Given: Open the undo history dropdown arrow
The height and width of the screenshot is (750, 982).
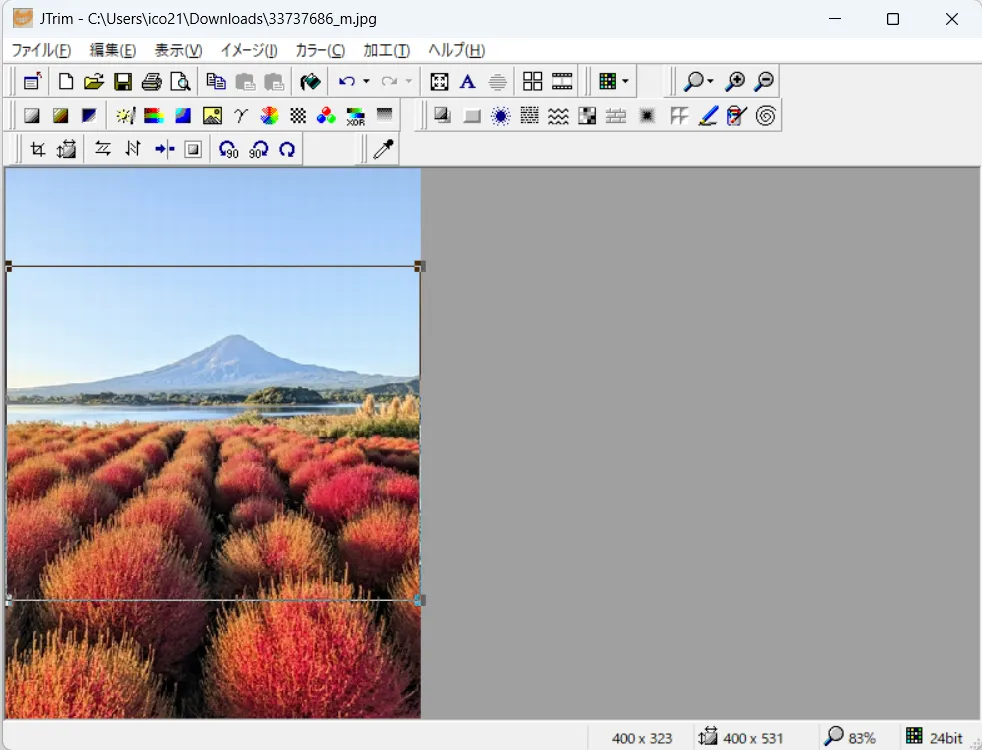Looking at the screenshot, I should tap(366, 82).
